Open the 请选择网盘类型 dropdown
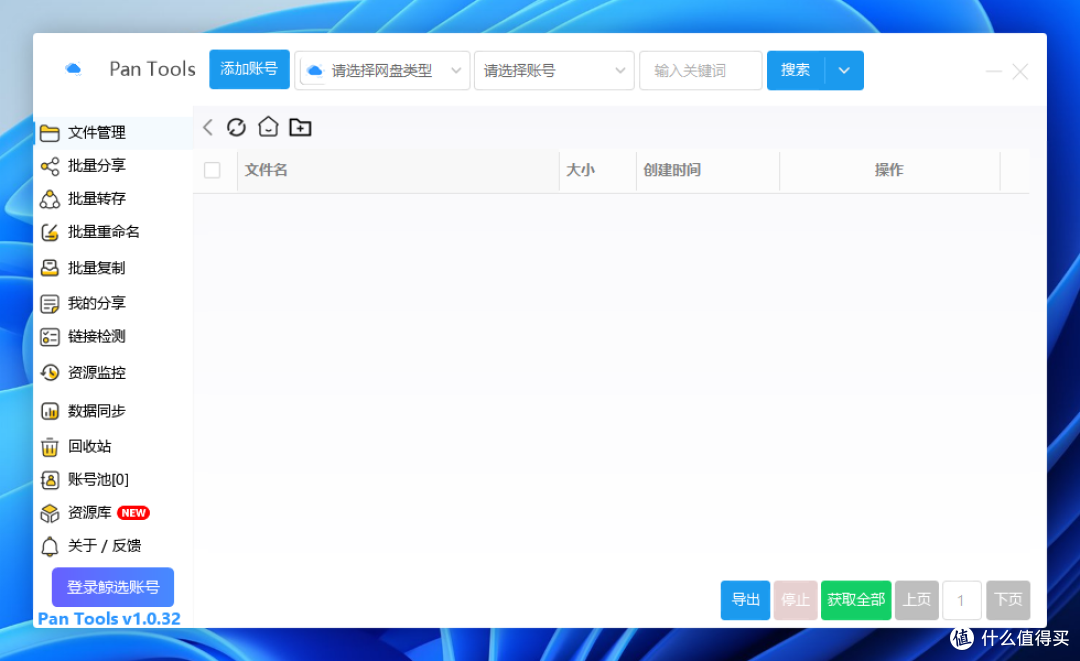Viewport: 1080px width, 661px height. 382,70
